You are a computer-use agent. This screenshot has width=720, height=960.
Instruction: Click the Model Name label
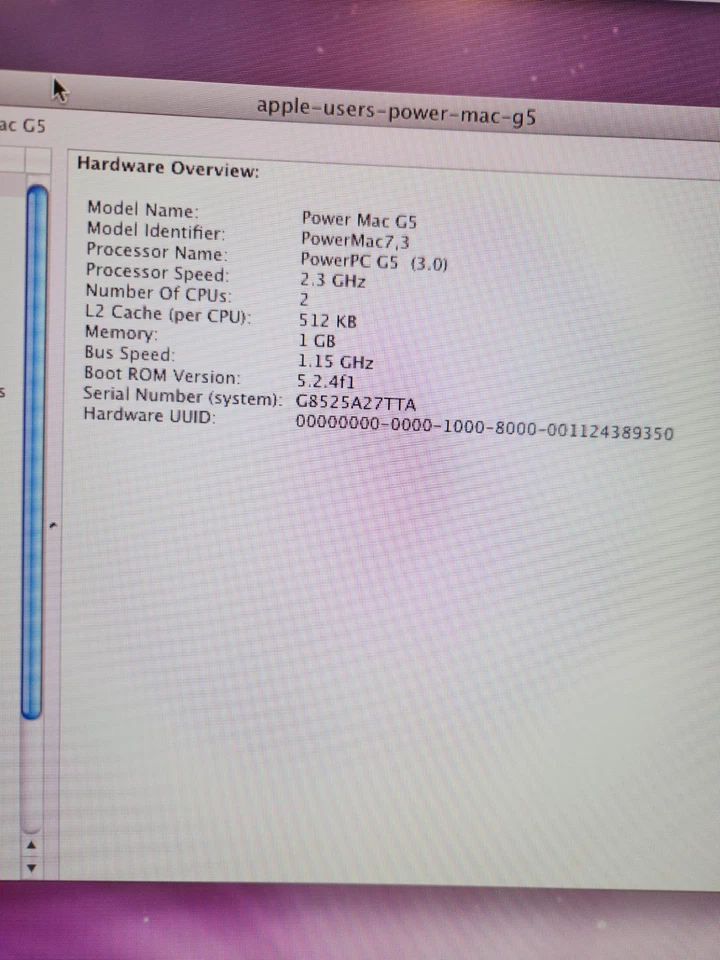pyautogui.click(x=143, y=209)
